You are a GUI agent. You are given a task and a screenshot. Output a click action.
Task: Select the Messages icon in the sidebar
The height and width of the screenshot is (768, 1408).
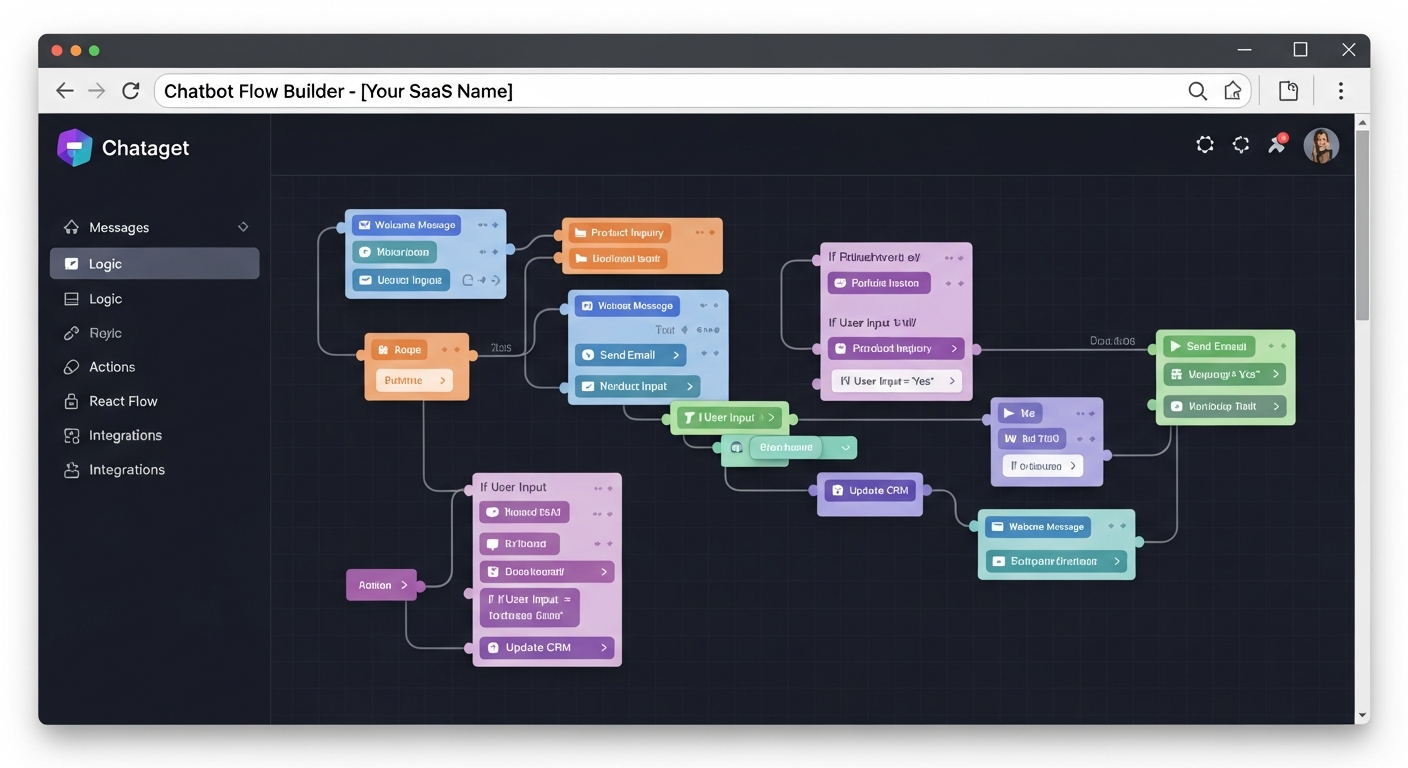click(71, 227)
